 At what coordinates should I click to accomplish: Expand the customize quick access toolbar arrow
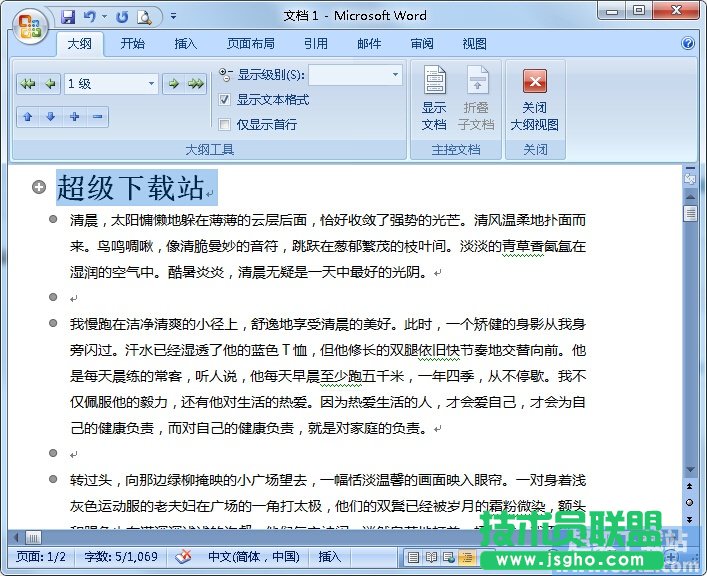173,16
